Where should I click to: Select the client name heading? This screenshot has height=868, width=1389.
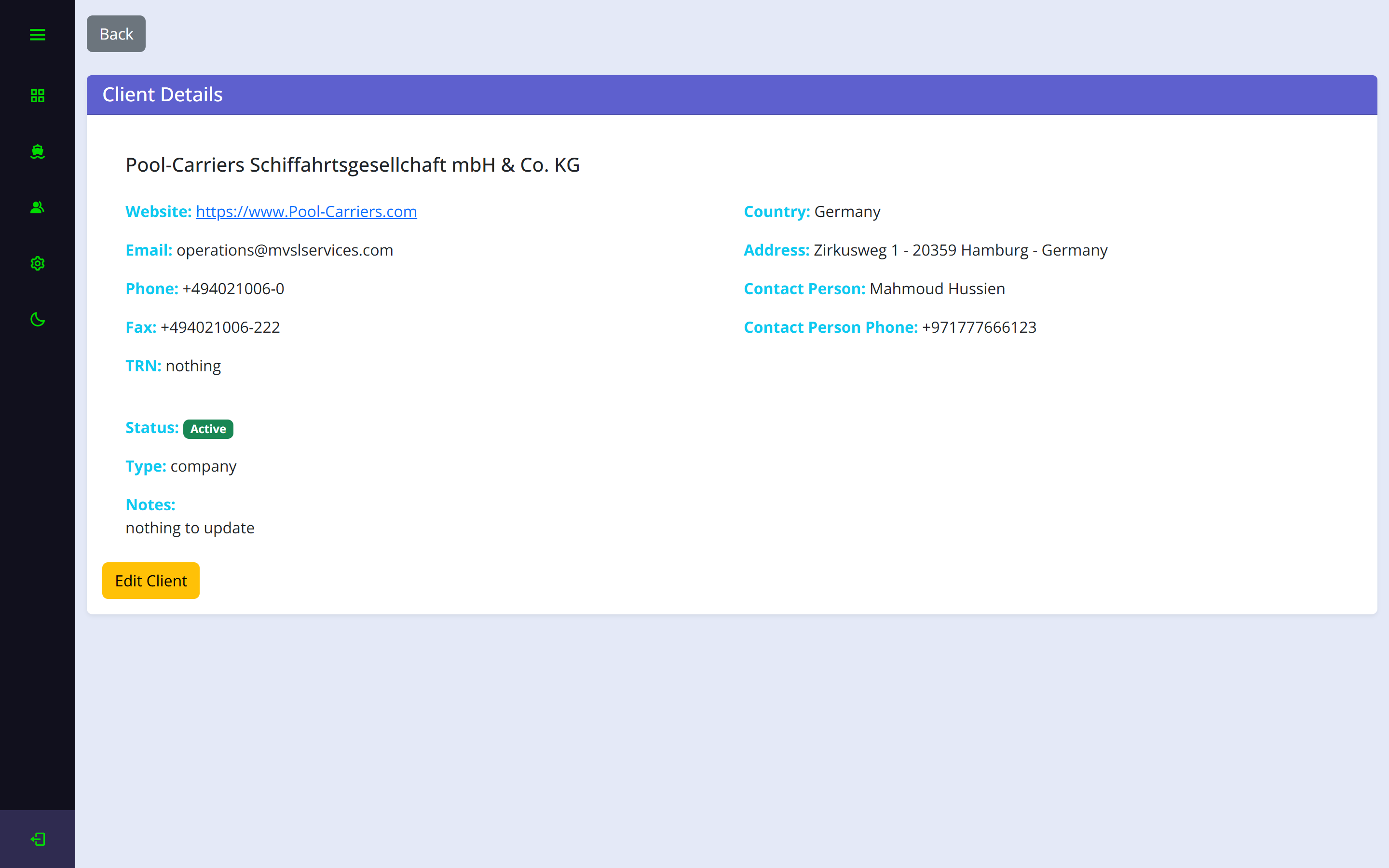[352, 165]
